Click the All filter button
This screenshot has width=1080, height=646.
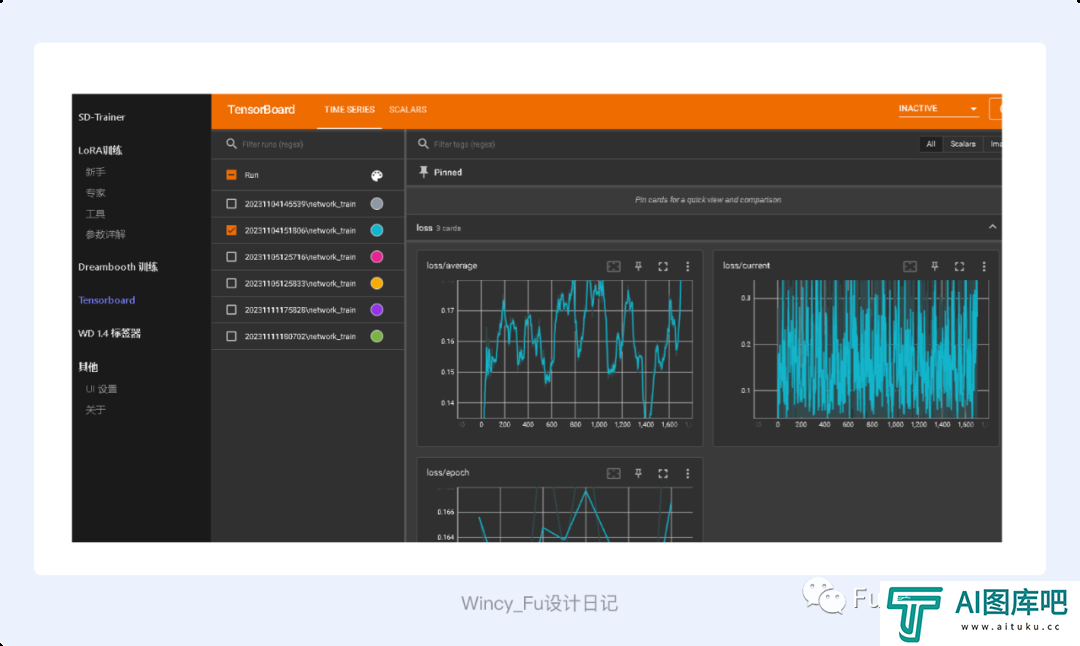pyautogui.click(x=931, y=144)
